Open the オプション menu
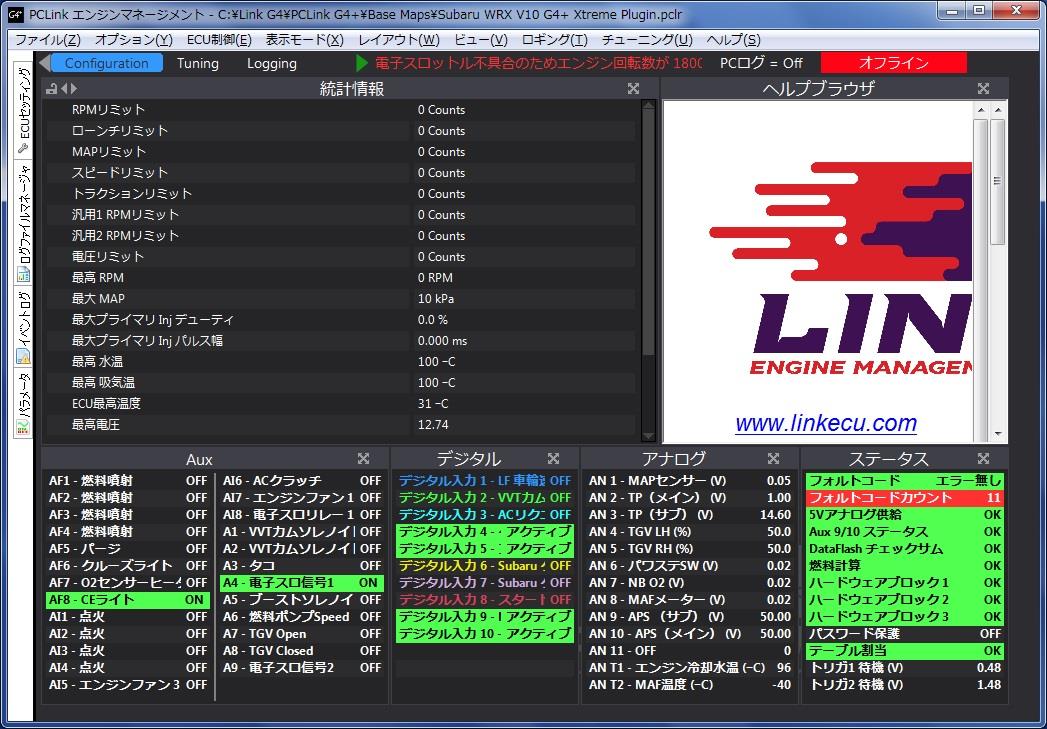This screenshot has width=1047, height=729. (134, 40)
